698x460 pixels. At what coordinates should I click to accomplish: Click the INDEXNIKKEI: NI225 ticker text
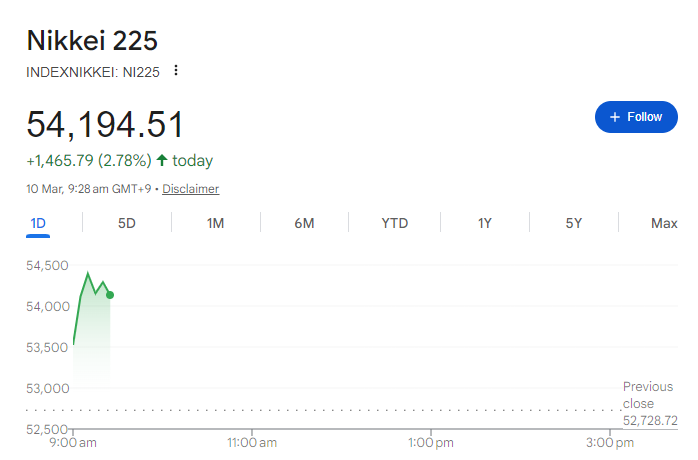tap(93, 71)
